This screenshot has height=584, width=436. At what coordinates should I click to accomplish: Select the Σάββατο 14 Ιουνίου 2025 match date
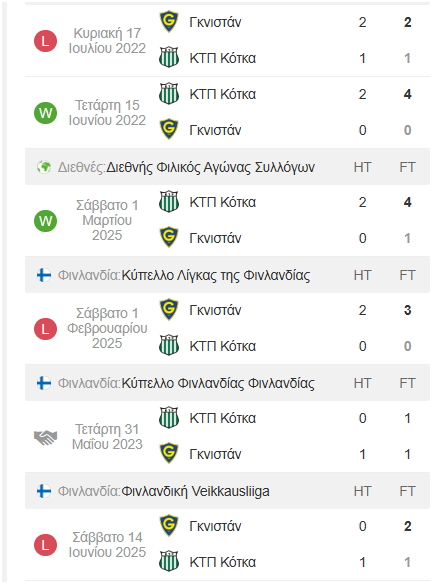click(x=107, y=545)
